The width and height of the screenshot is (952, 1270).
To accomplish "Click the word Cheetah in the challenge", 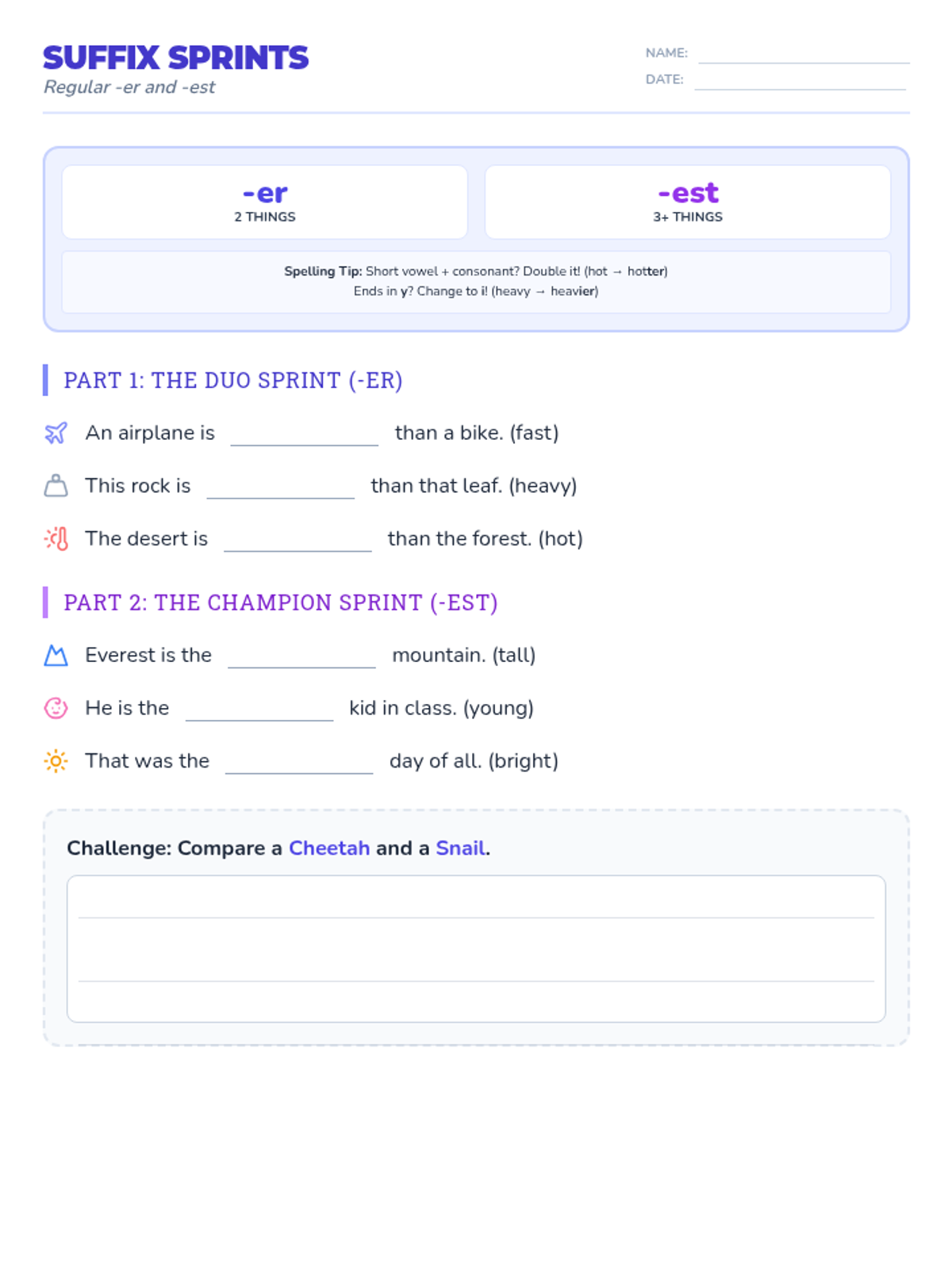I will tap(328, 848).
